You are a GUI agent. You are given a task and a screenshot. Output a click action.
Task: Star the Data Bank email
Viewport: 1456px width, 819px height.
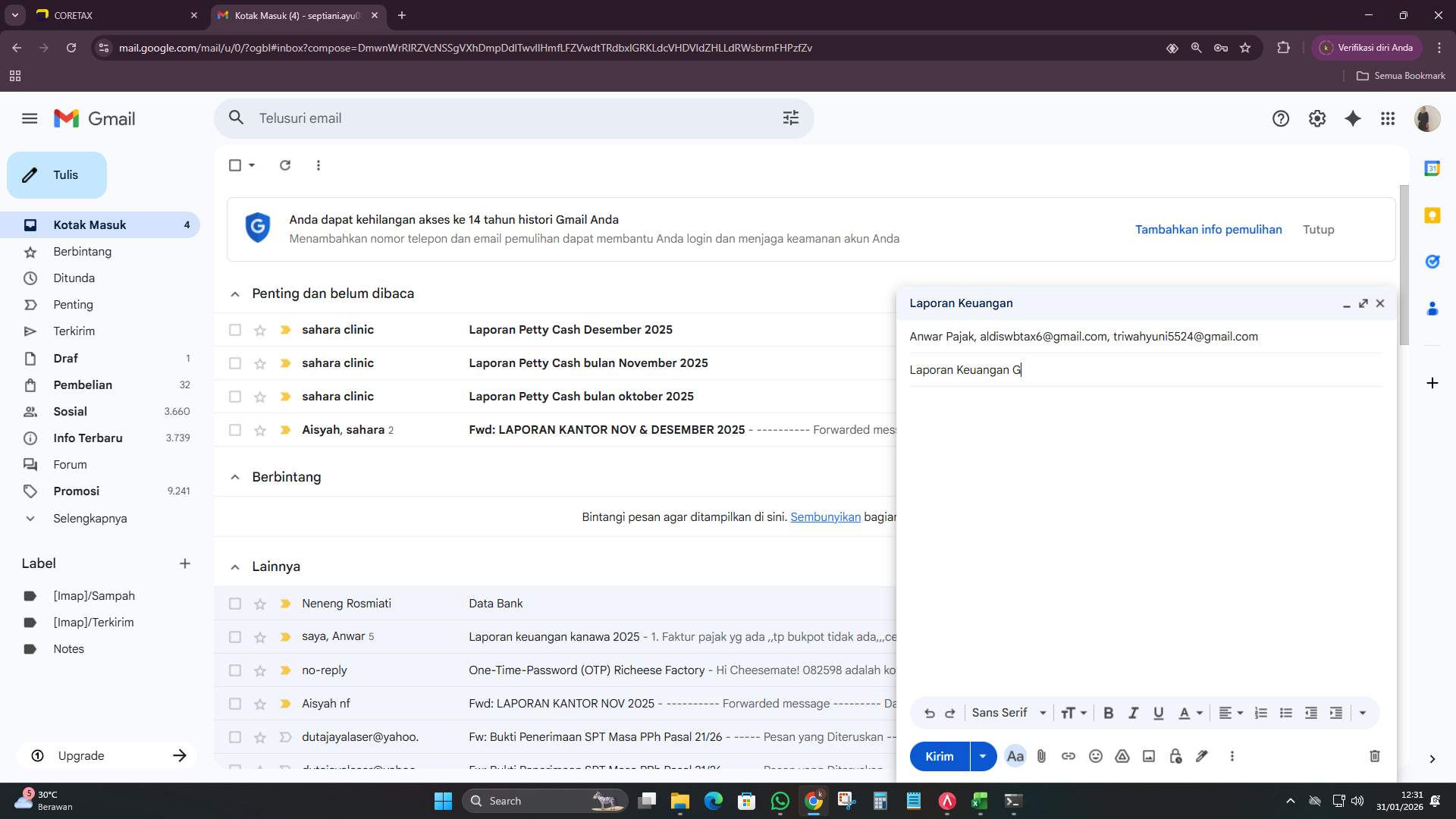pos(260,604)
